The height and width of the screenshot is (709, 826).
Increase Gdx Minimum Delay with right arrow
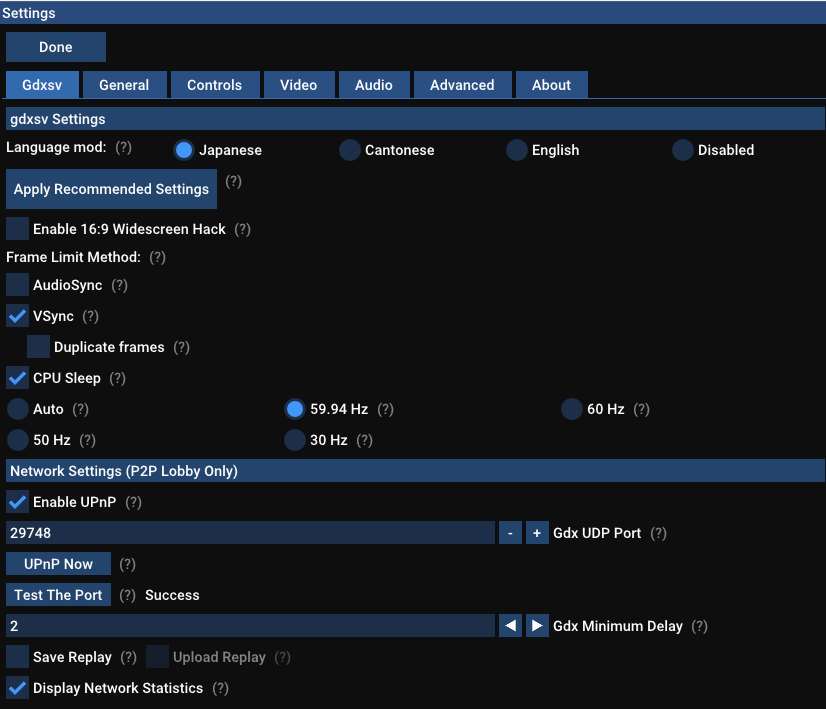pos(537,626)
